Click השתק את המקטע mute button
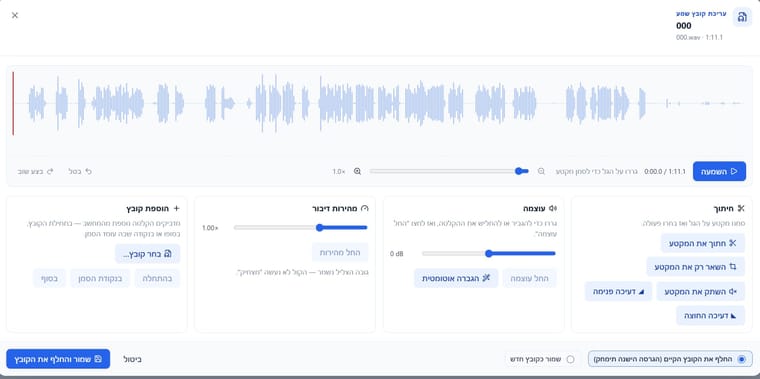Image resolution: width=760 pixels, height=379 pixels. point(700,291)
